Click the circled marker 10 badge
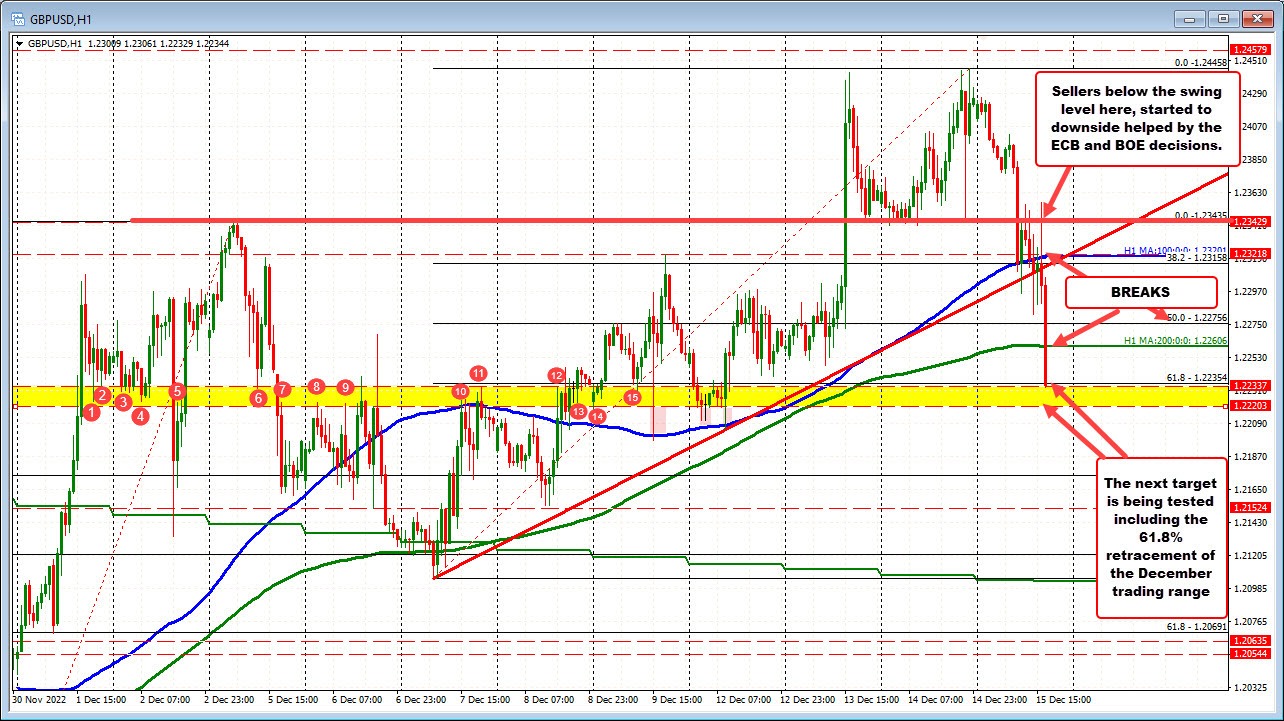Viewport: 1284px width, 721px height. (x=461, y=393)
